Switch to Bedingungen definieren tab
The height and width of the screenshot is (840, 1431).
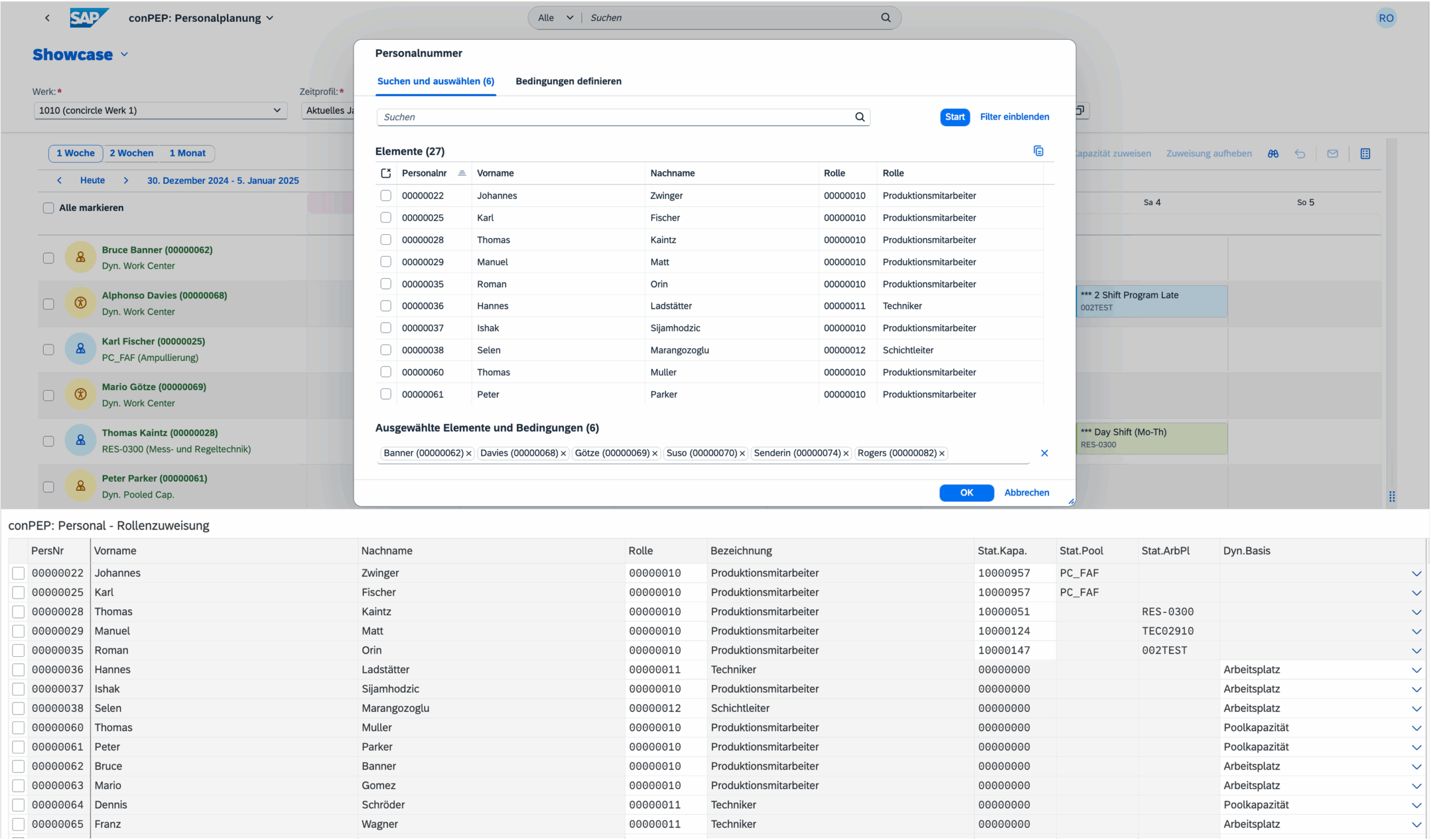click(568, 81)
